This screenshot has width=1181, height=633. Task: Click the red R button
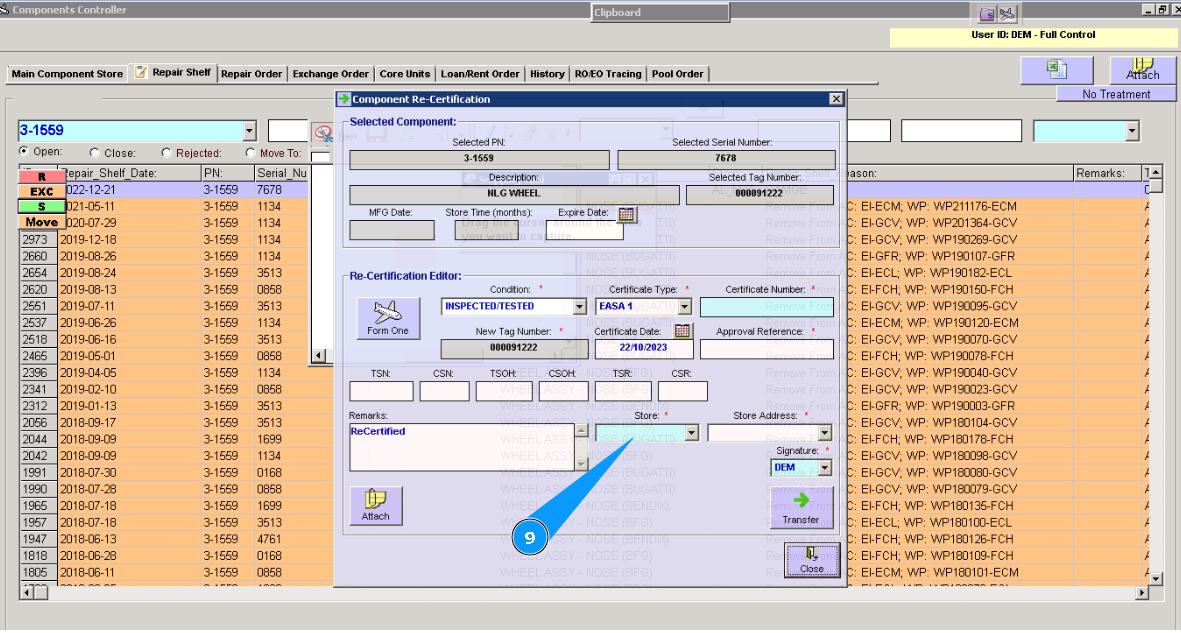pos(41,176)
